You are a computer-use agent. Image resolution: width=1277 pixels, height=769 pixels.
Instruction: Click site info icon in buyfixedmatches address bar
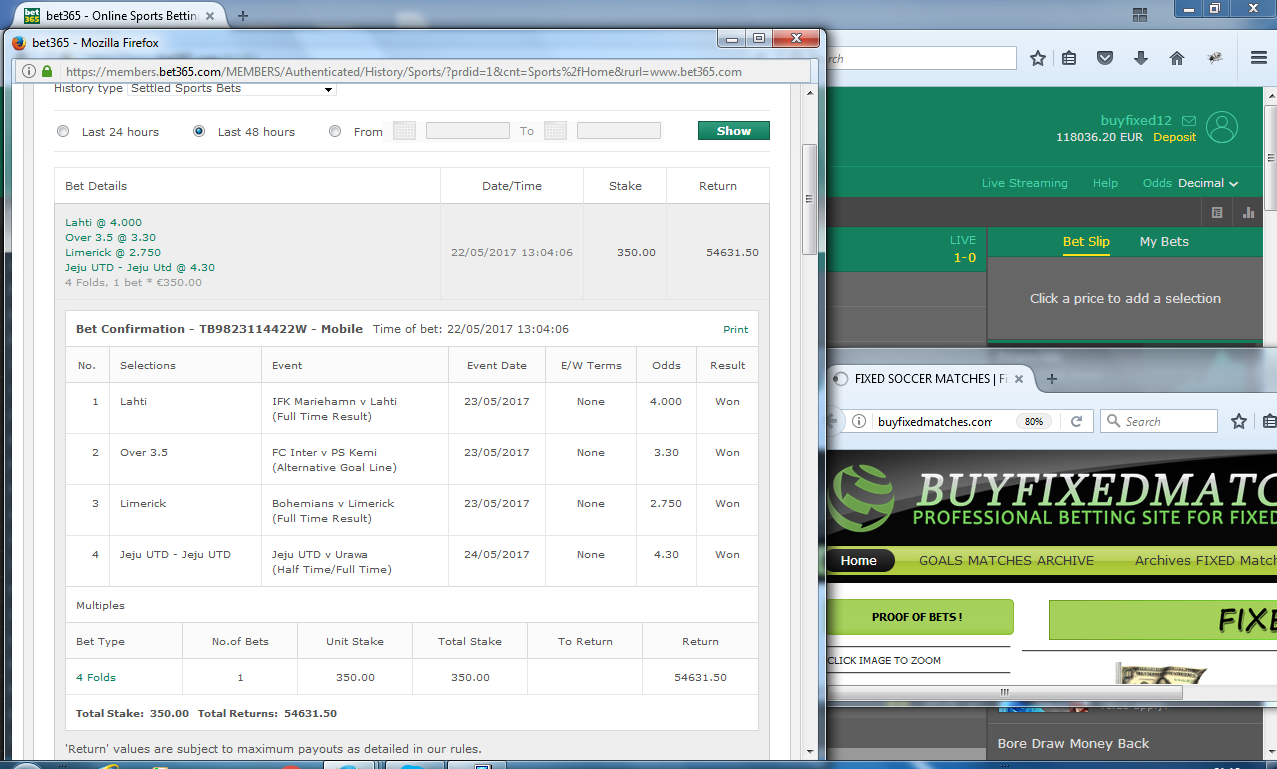(x=861, y=421)
